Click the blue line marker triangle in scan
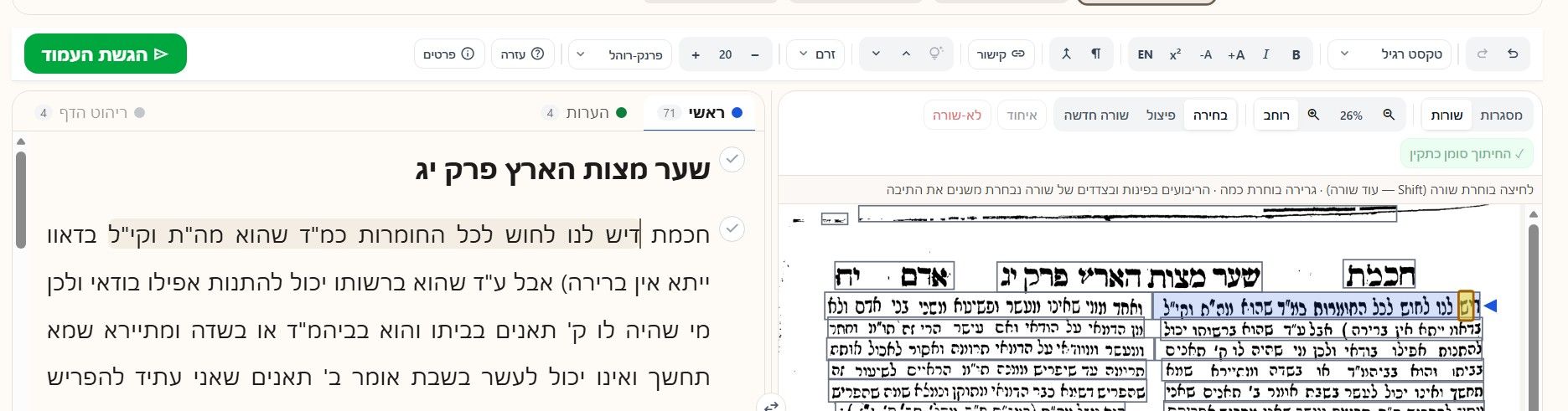The image size is (1568, 411). [x=1491, y=306]
